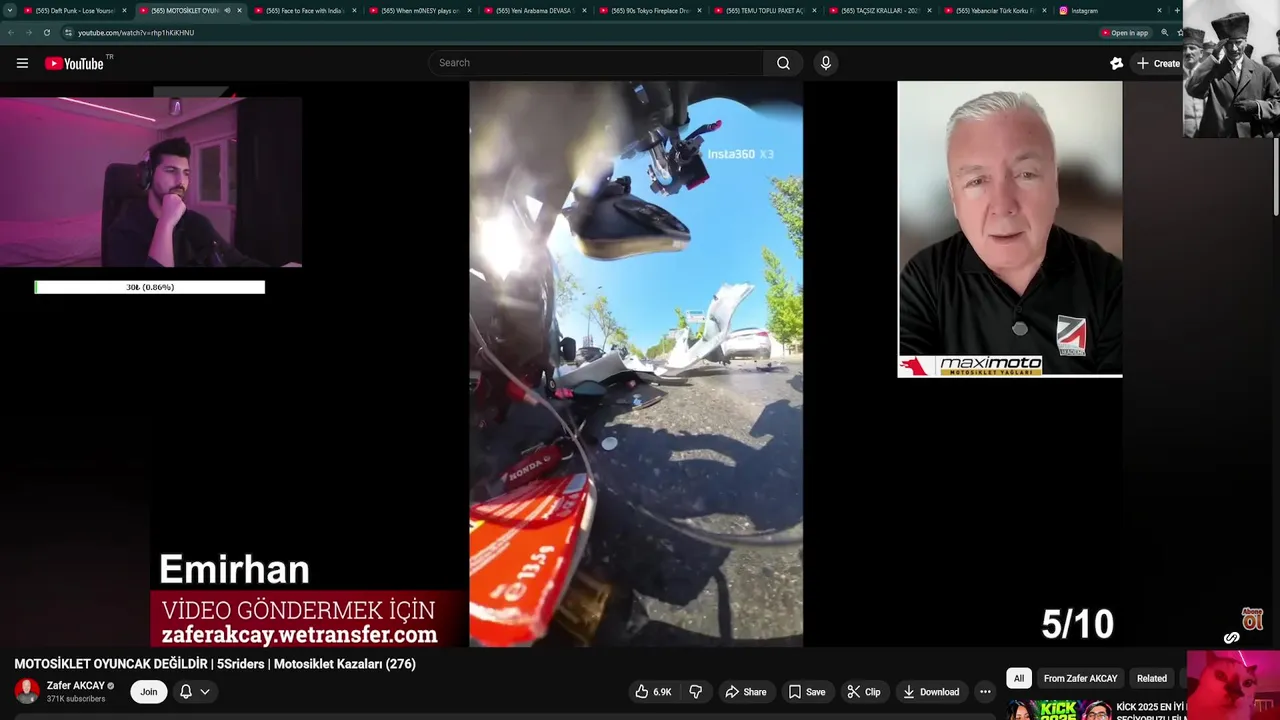Image resolution: width=1280 pixels, height=720 pixels.
Task: Open the Zafer AKCAY channel name link
Action: click(x=75, y=686)
